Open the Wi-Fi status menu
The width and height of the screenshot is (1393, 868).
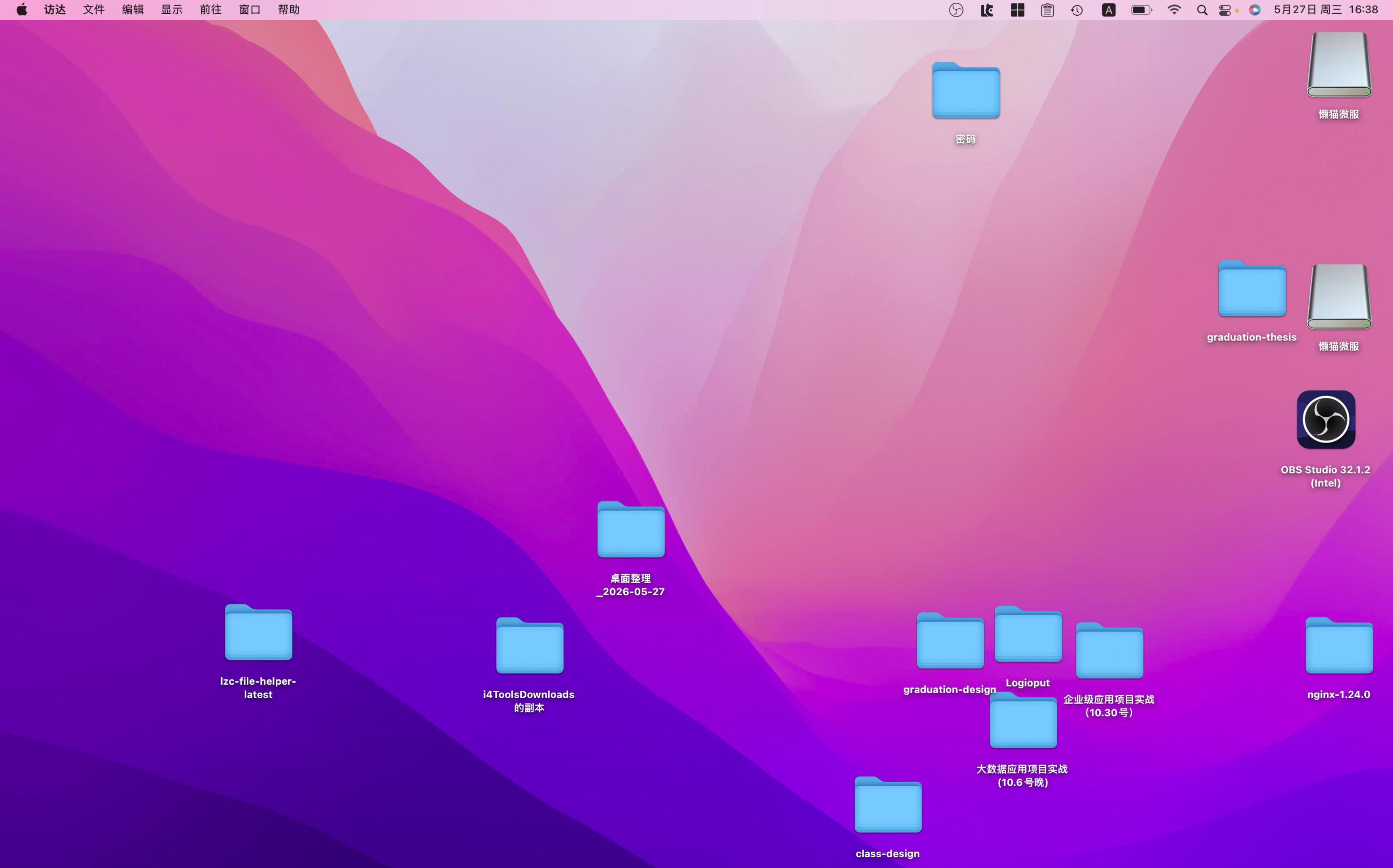click(x=1174, y=10)
